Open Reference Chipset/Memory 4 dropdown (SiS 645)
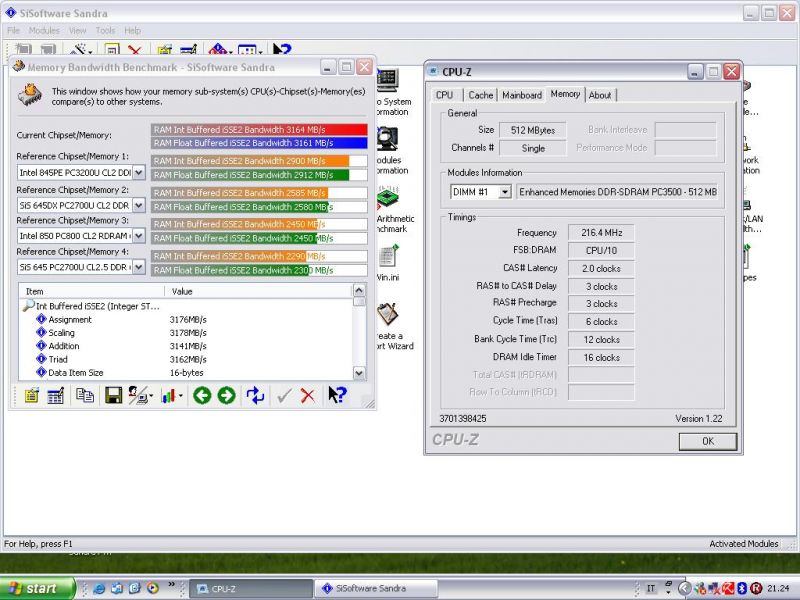 click(x=139, y=267)
